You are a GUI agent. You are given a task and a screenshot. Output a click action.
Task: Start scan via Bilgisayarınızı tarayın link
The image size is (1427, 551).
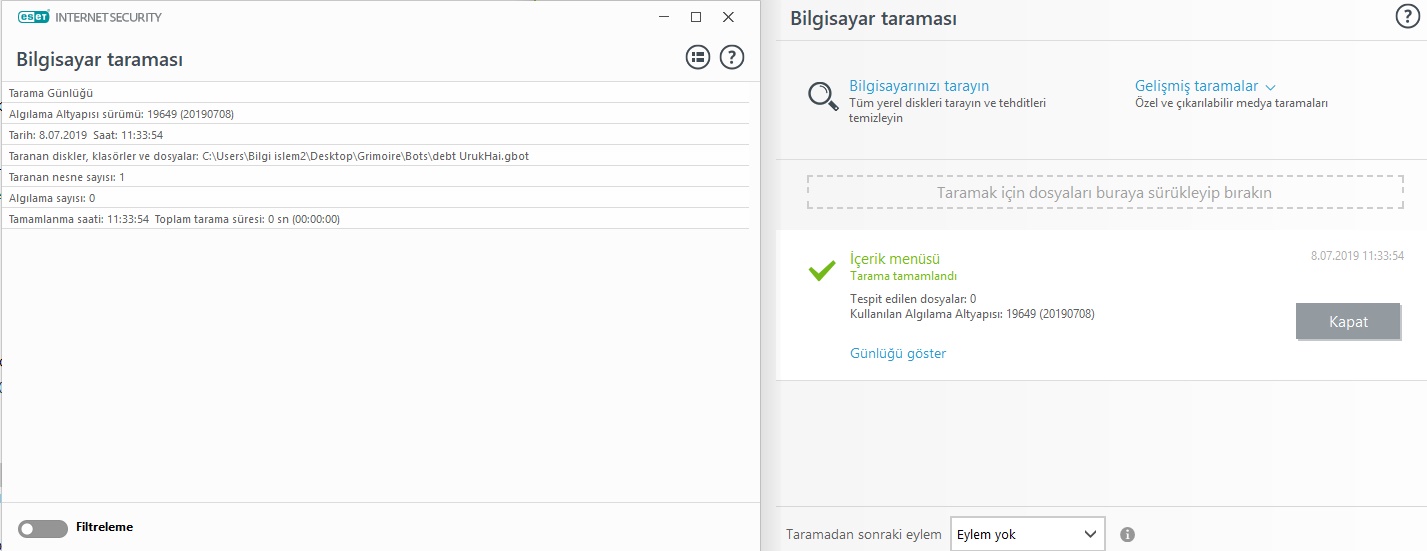919,86
